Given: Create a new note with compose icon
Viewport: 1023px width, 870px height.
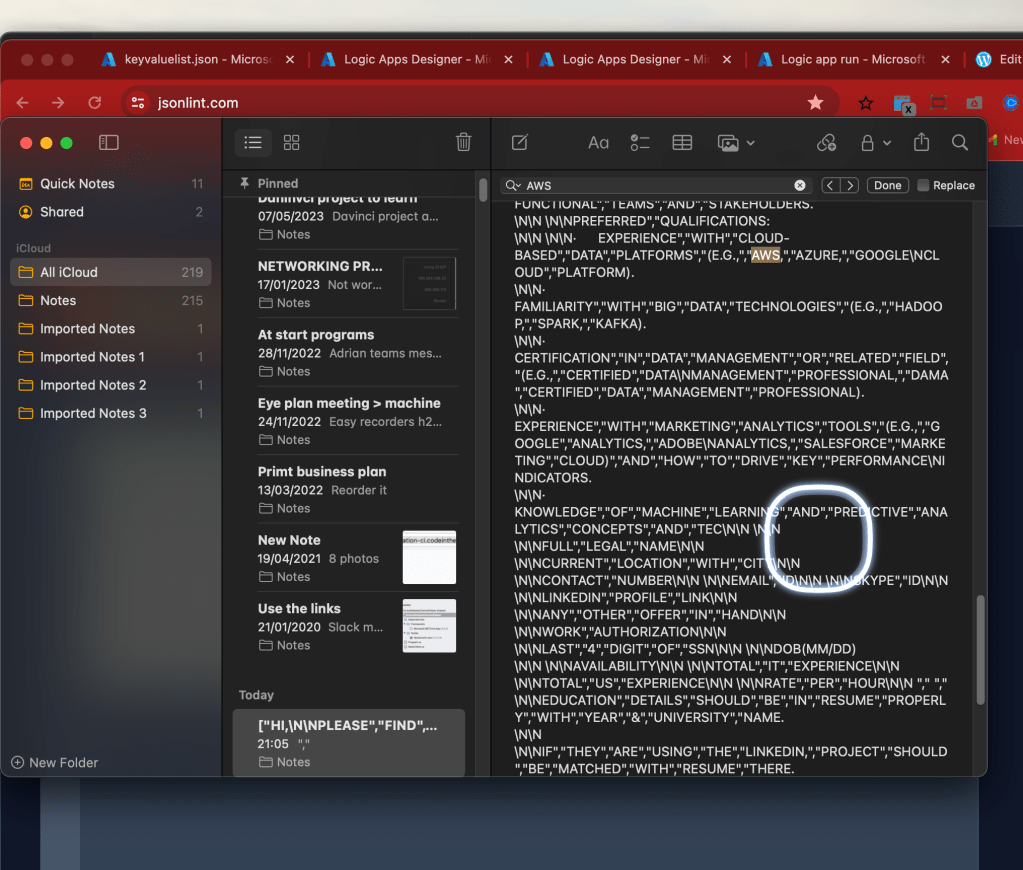Looking at the screenshot, I should [x=520, y=142].
